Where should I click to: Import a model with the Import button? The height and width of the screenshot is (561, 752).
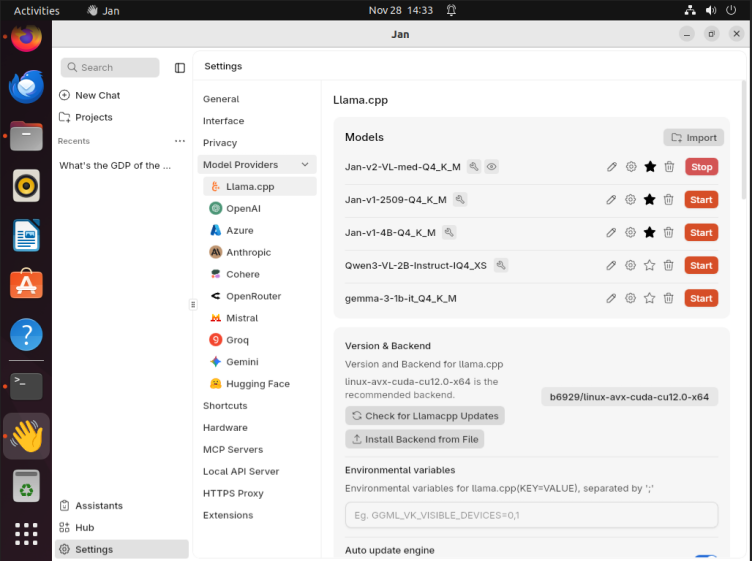693,138
